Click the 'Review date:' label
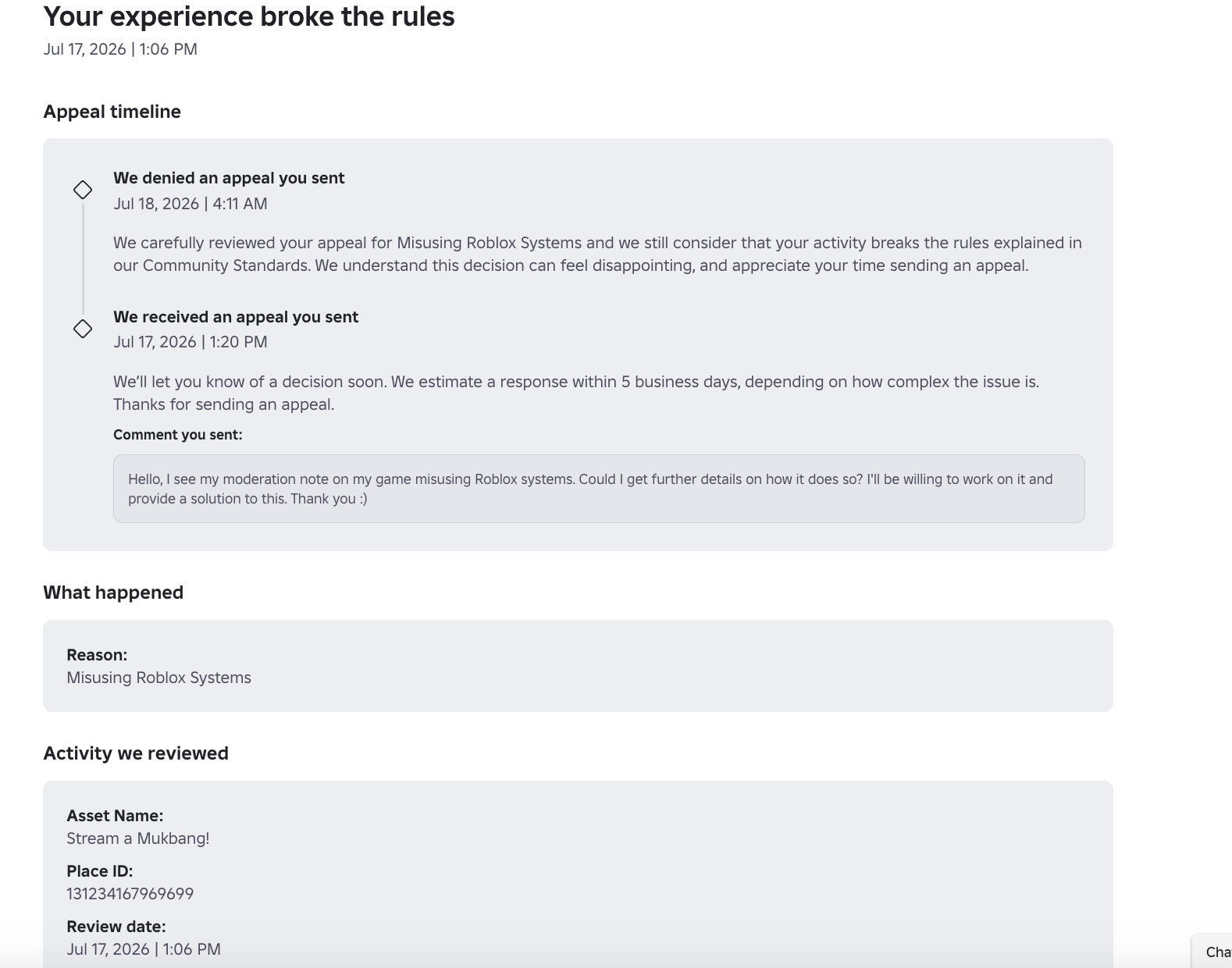1232x968 pixels. (116, 927)
